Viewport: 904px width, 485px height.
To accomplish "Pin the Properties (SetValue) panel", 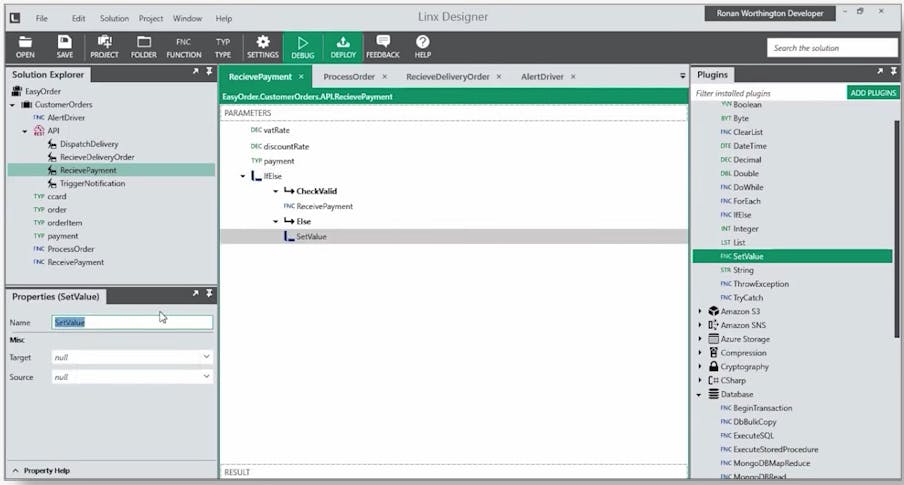I will click(x=209, y=294).
